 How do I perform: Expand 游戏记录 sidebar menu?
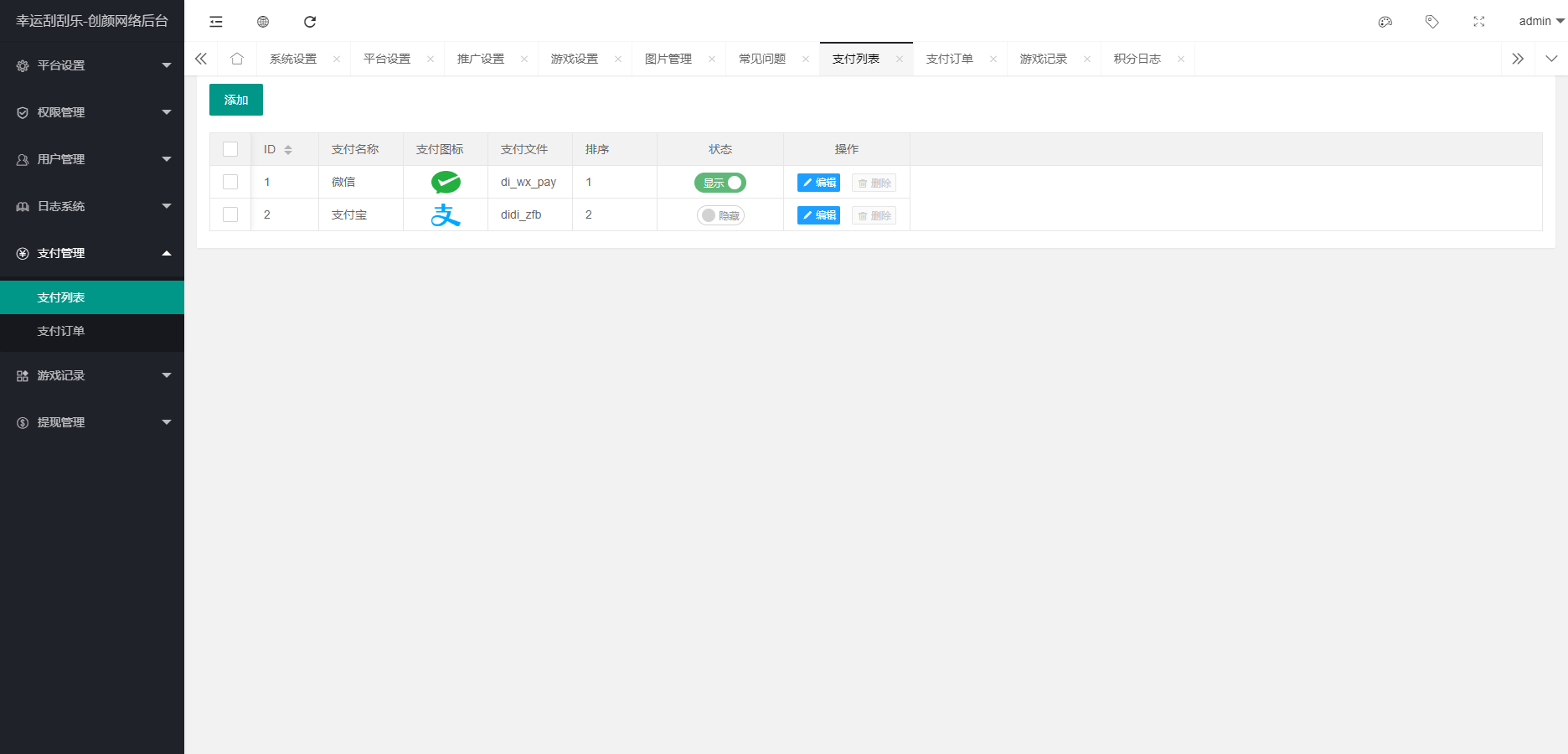click(92, 375)
